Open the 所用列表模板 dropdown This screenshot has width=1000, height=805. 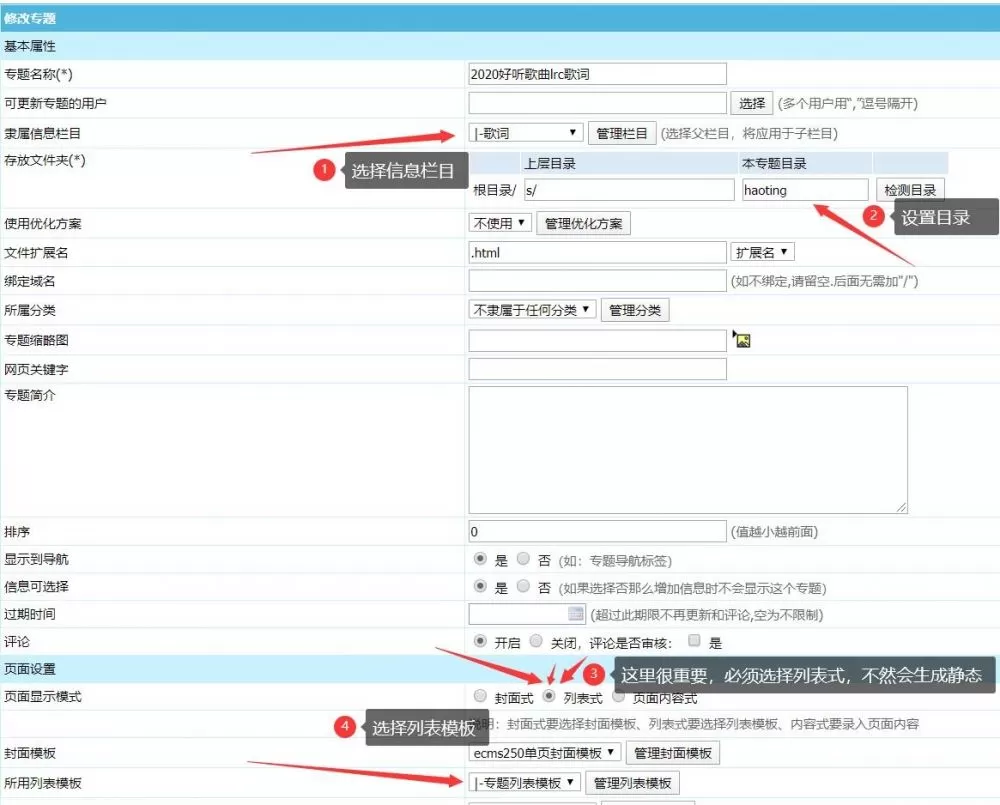pos(524,783)
